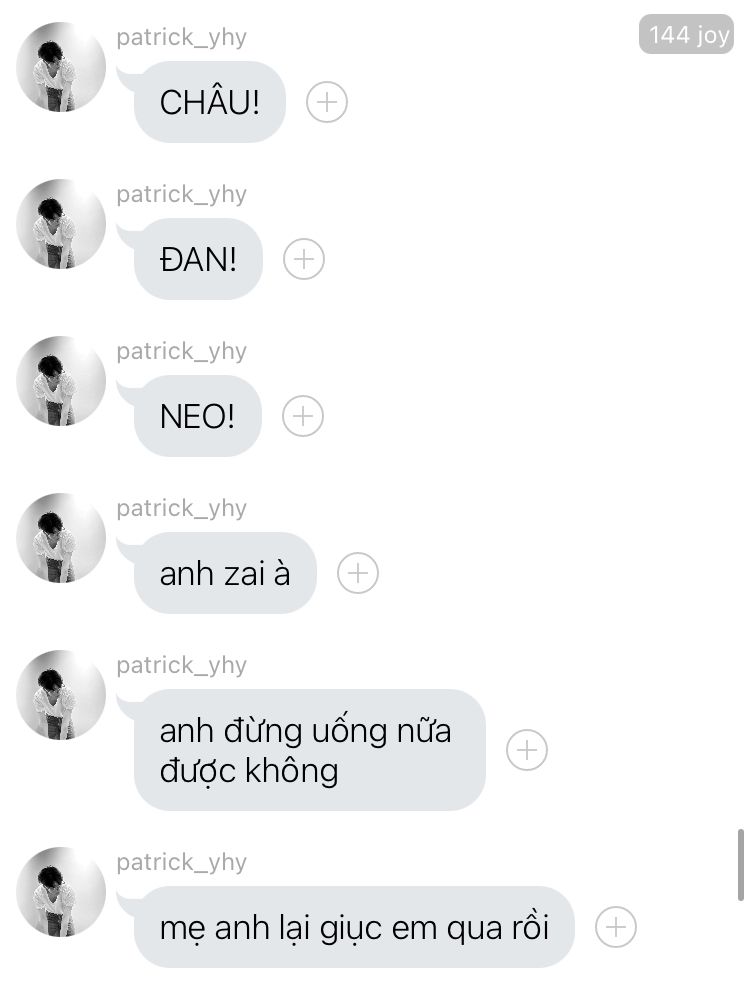Tap plus icon next to "mẹ anh lại giục"
The image size is (750, 986).
coord(615,927)
